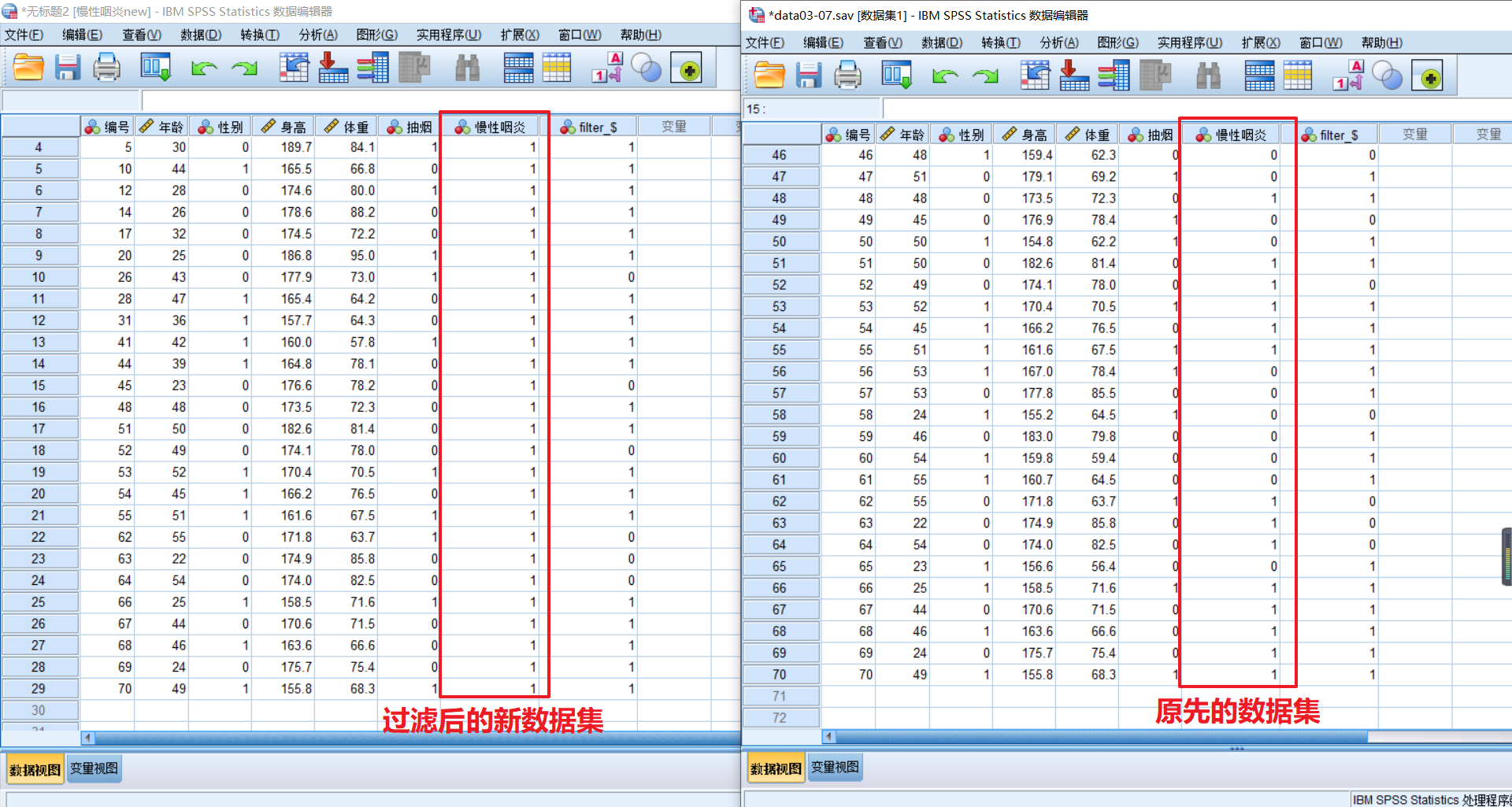Click Show all variables icon in left window
The image size is (1512, 807).
tap(686, 70)
